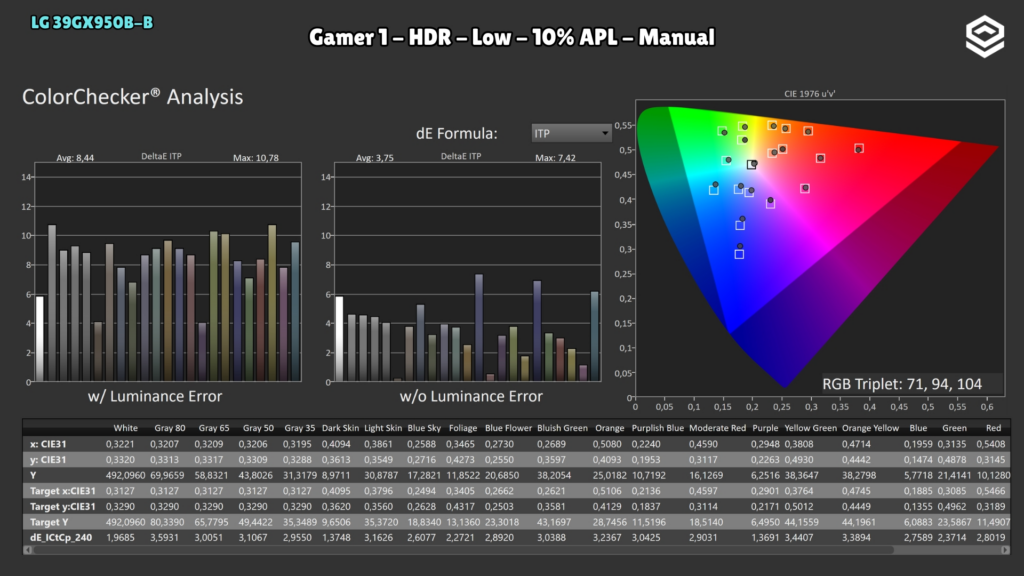1024x576 pixels.
Task: Click the 0,5408 x value for Red
Action: 991,443
